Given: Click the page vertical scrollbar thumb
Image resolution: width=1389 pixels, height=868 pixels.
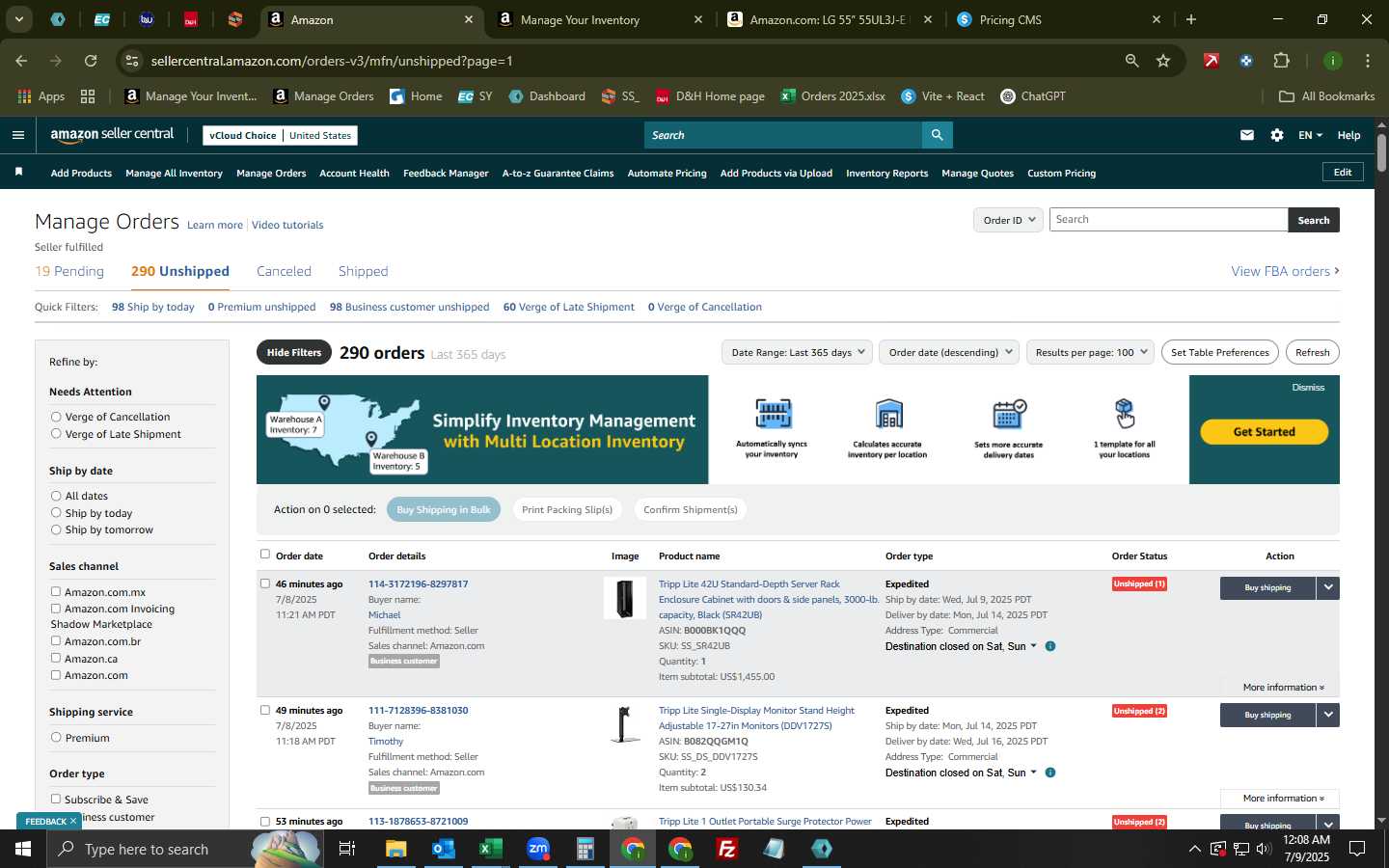Looking at the screenshot, I should [1381, 152].
